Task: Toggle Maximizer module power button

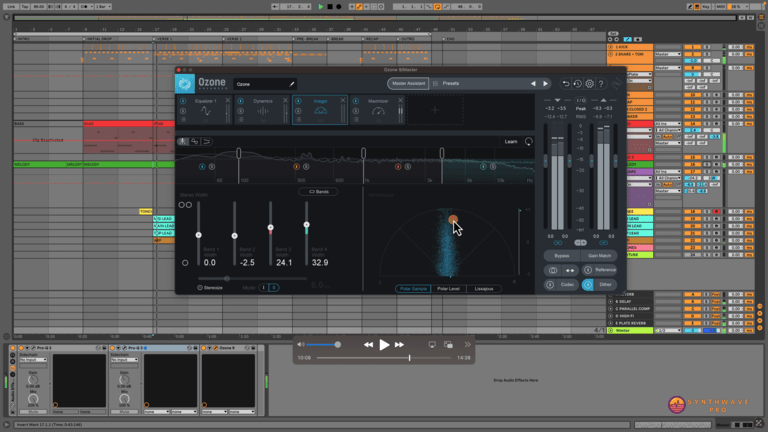Action: pos(356,101)
